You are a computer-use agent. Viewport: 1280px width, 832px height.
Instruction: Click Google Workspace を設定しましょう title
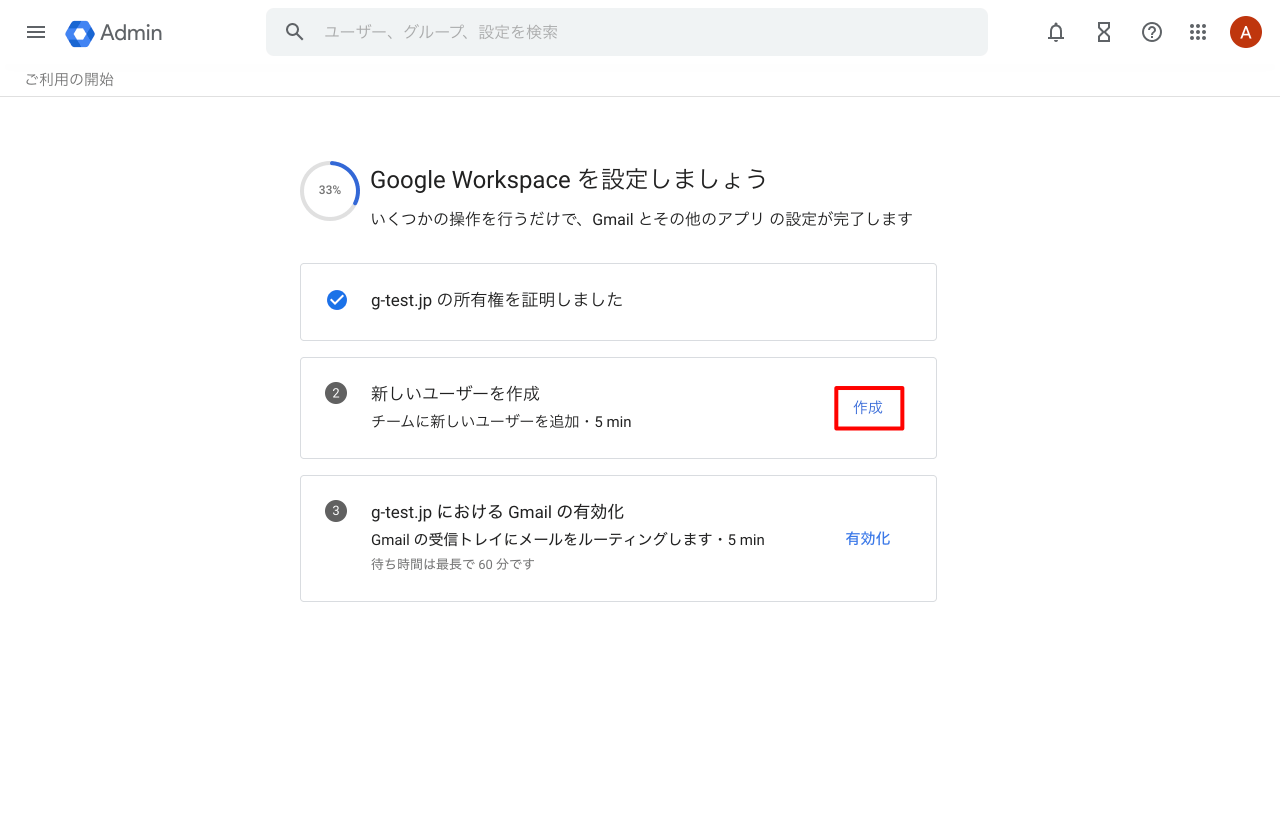[x=569, y=179]
